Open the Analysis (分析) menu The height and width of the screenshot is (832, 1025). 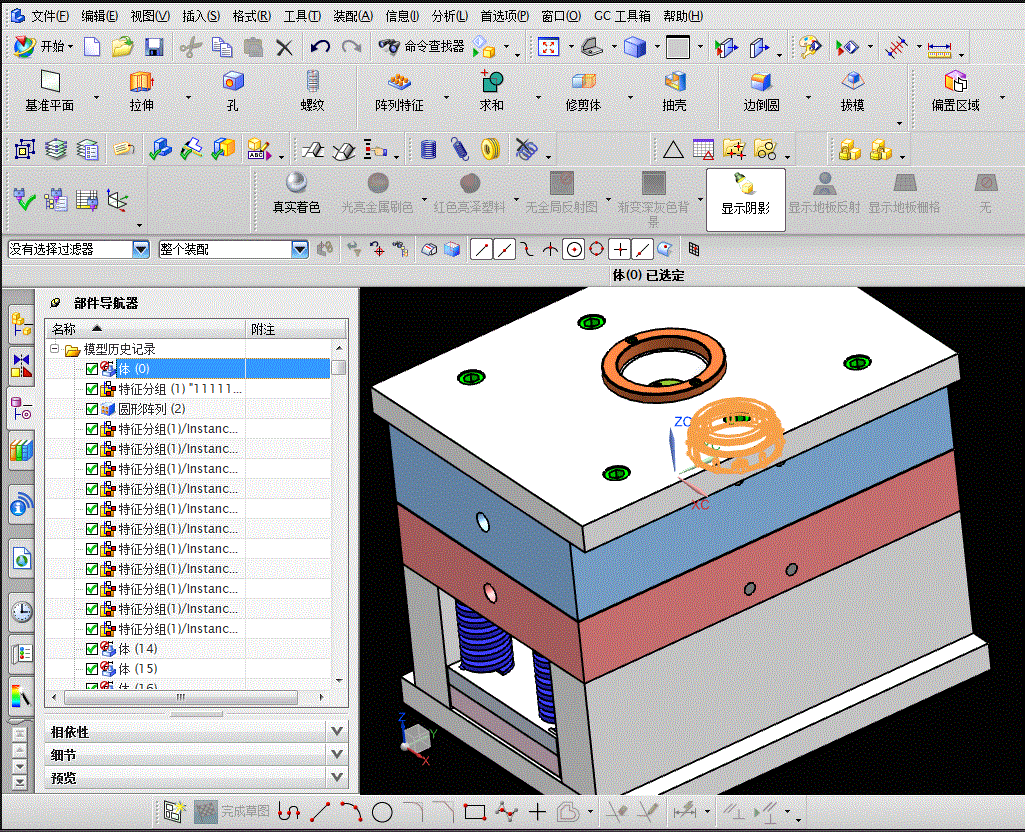(x=450, y=16)
